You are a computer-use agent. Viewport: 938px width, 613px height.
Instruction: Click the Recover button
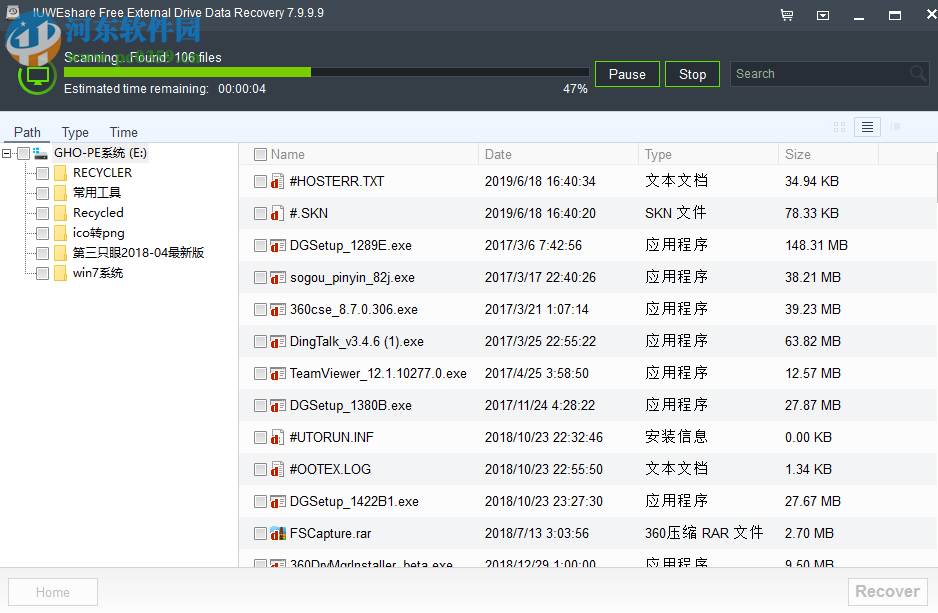pos(886,591)
